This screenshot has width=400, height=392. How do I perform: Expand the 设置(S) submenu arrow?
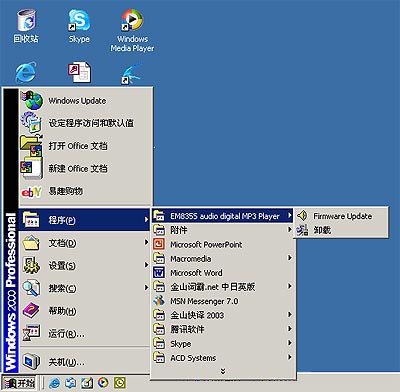pos(146,265)
